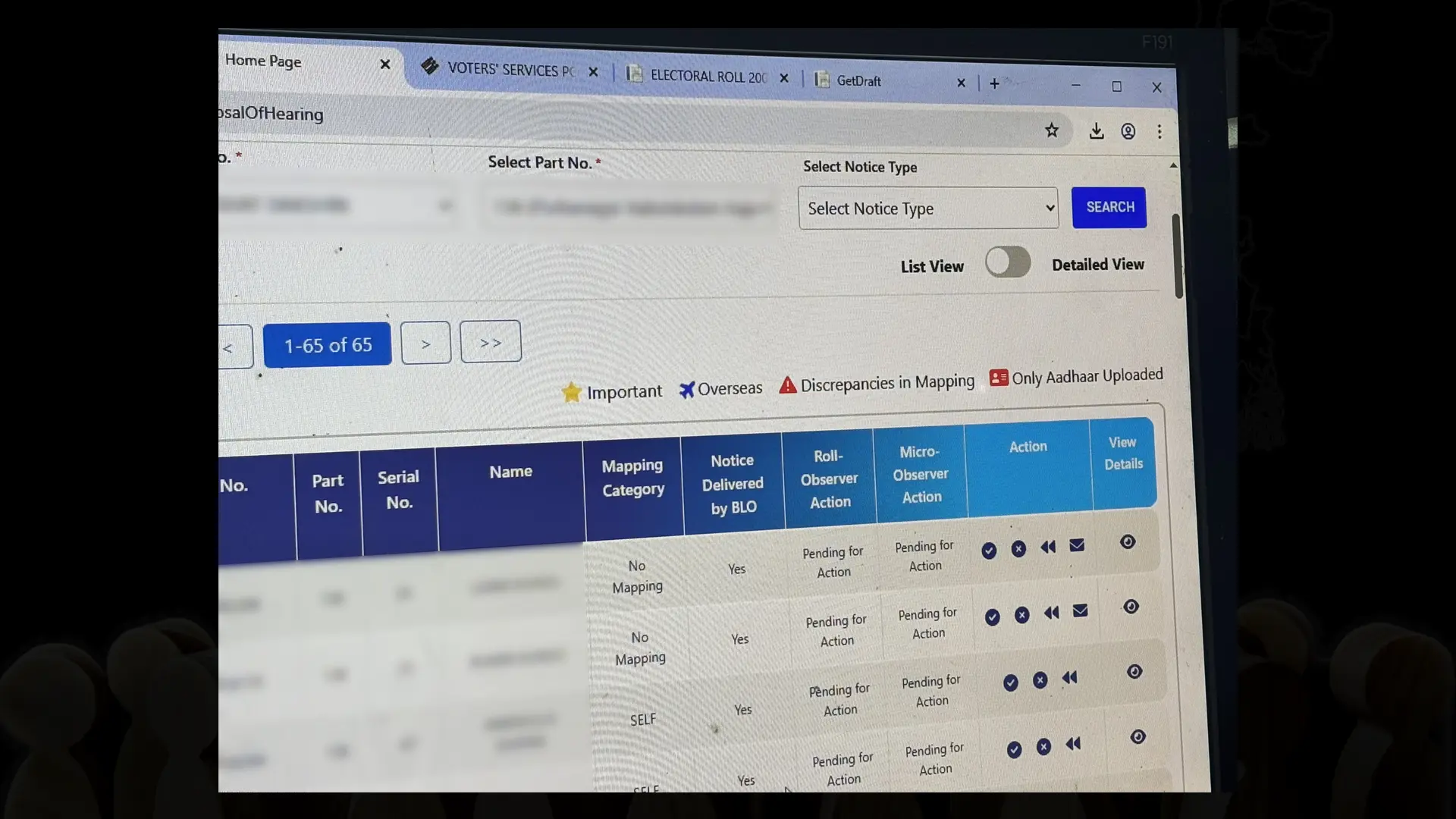Open browser downloads icon
Viewport: 1456px width, 819px height.
tap(1097, 131)
